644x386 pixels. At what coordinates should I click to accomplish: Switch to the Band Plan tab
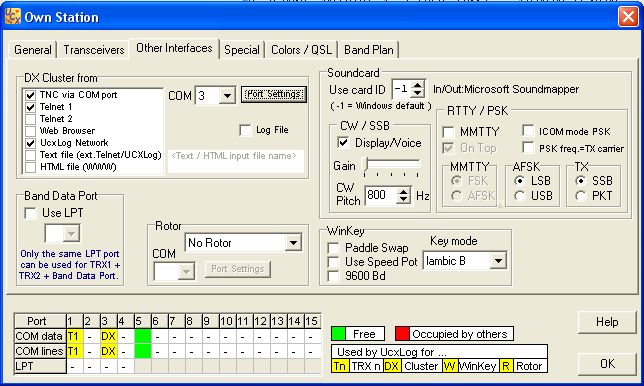click(x=368, y=50)
